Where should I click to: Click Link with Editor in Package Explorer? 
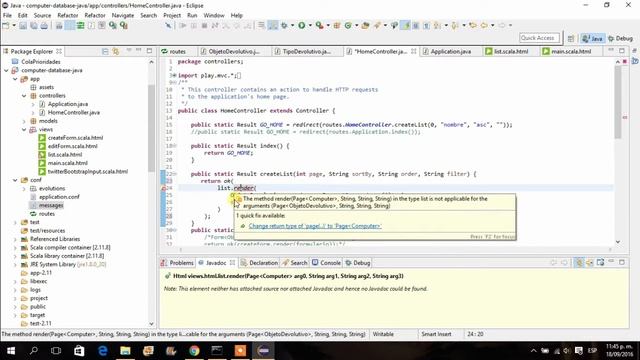tap(116, 51)
